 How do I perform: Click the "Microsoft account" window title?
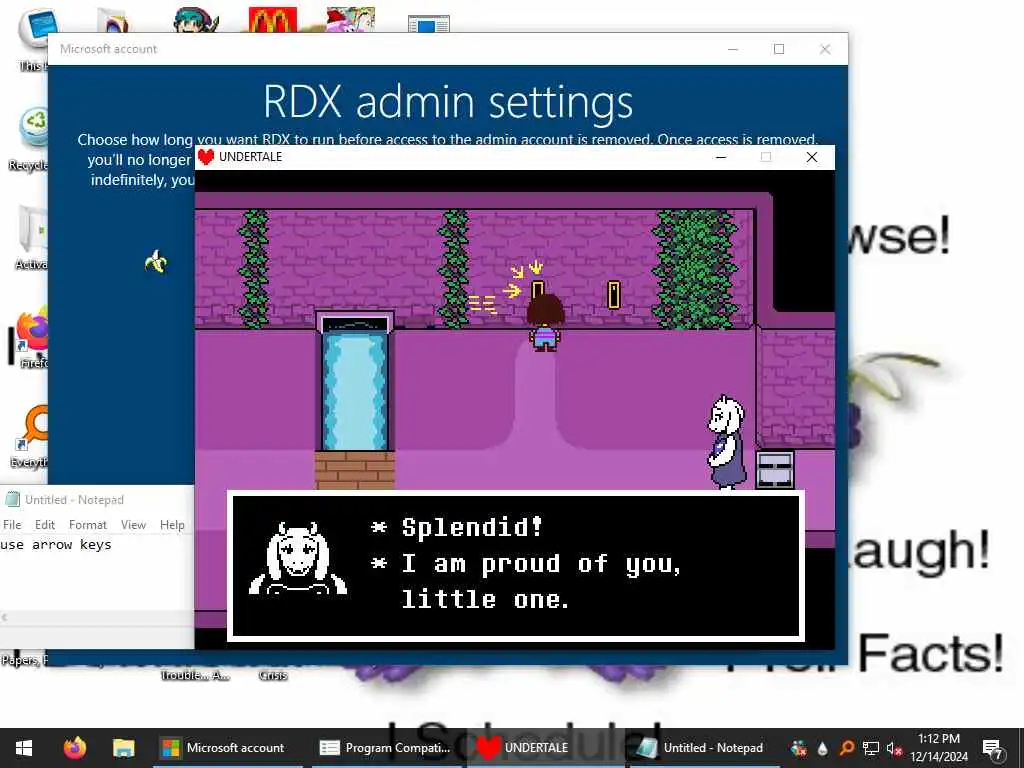coord(108,49)
